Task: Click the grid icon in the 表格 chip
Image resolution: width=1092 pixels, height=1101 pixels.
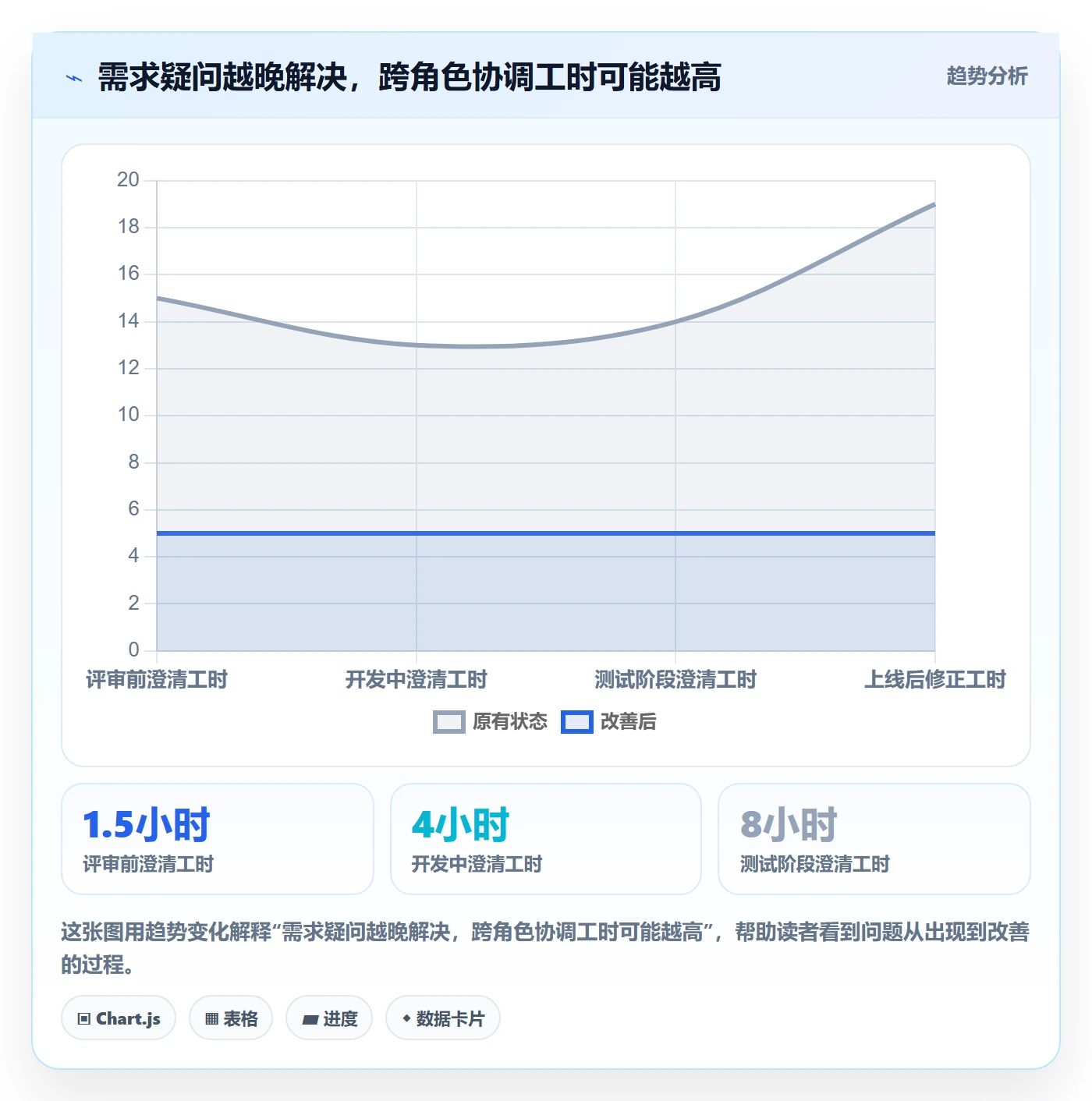Action: click(211, 1019)
